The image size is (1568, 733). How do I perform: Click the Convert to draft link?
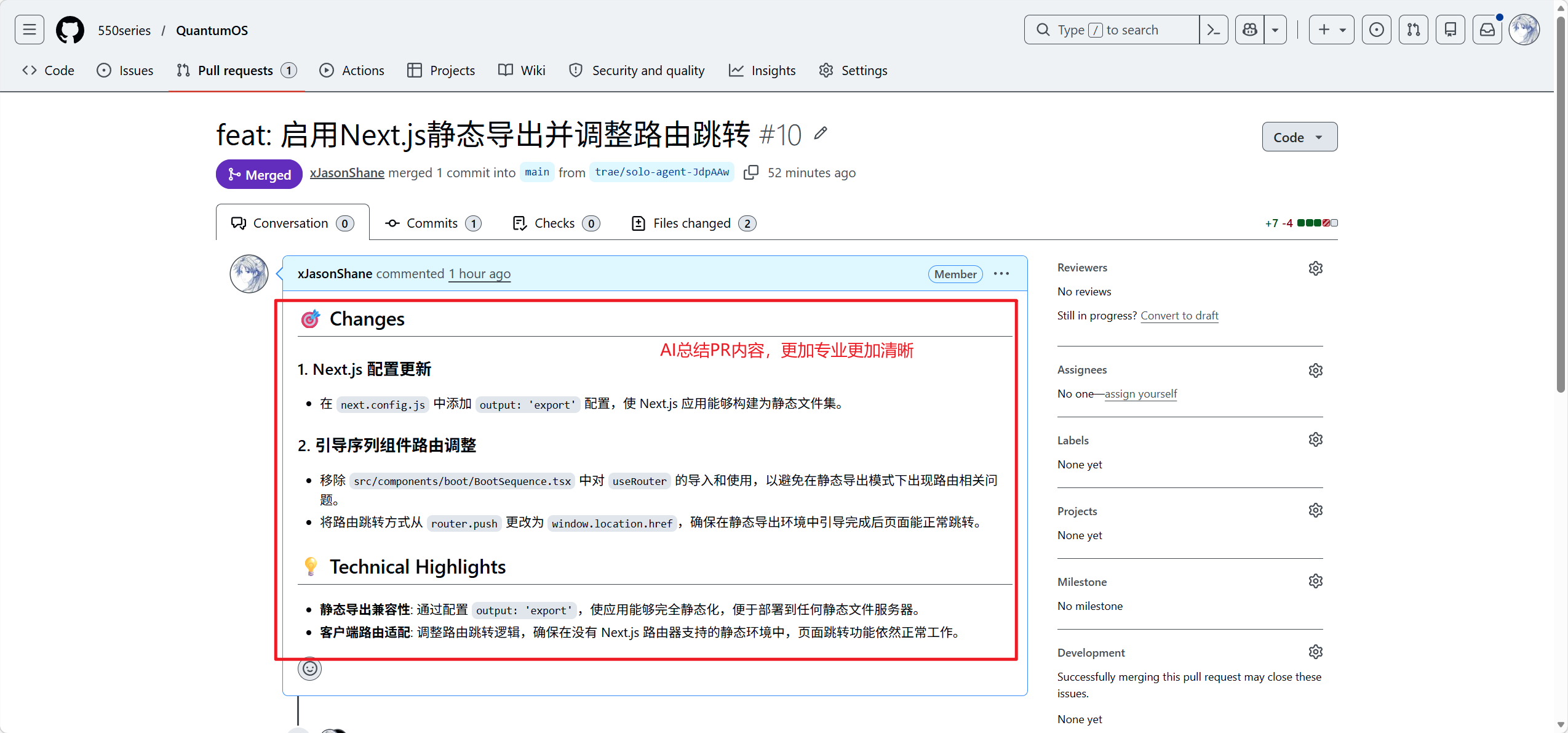1179,315
